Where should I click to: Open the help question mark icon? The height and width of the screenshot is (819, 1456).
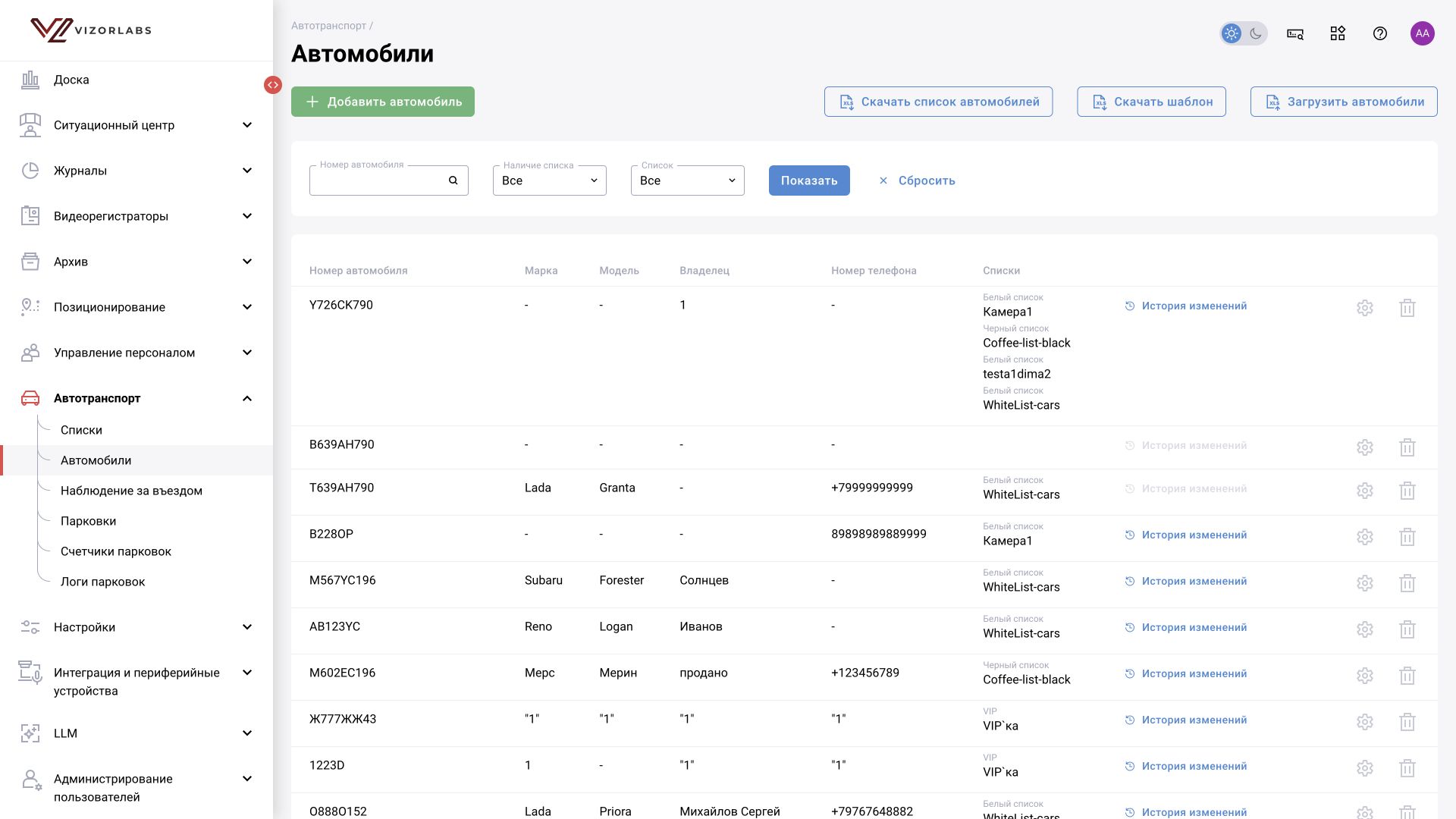1380,33
